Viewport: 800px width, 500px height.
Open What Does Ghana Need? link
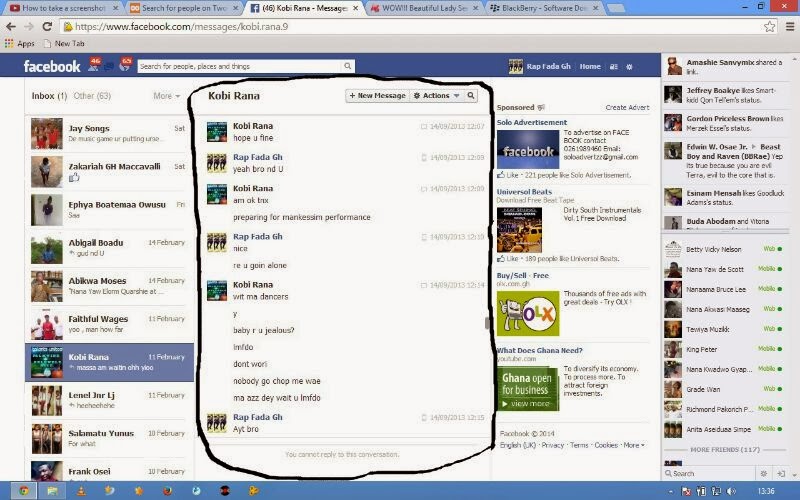(539, 351)
